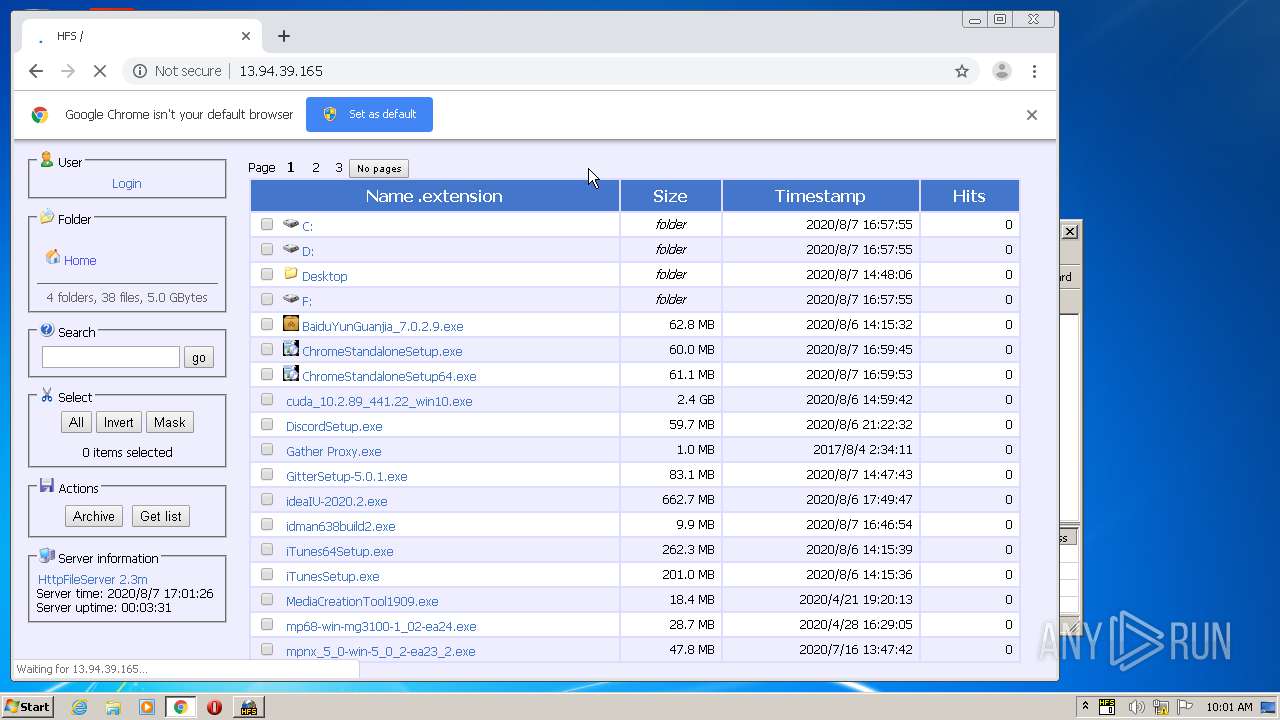Image resolution: width=1280 pixels, height=720 pixels.
Task: Check the box for BaiduYunGuanjia_7.0.2.9.exe
Action: click(x=267, y=324)
